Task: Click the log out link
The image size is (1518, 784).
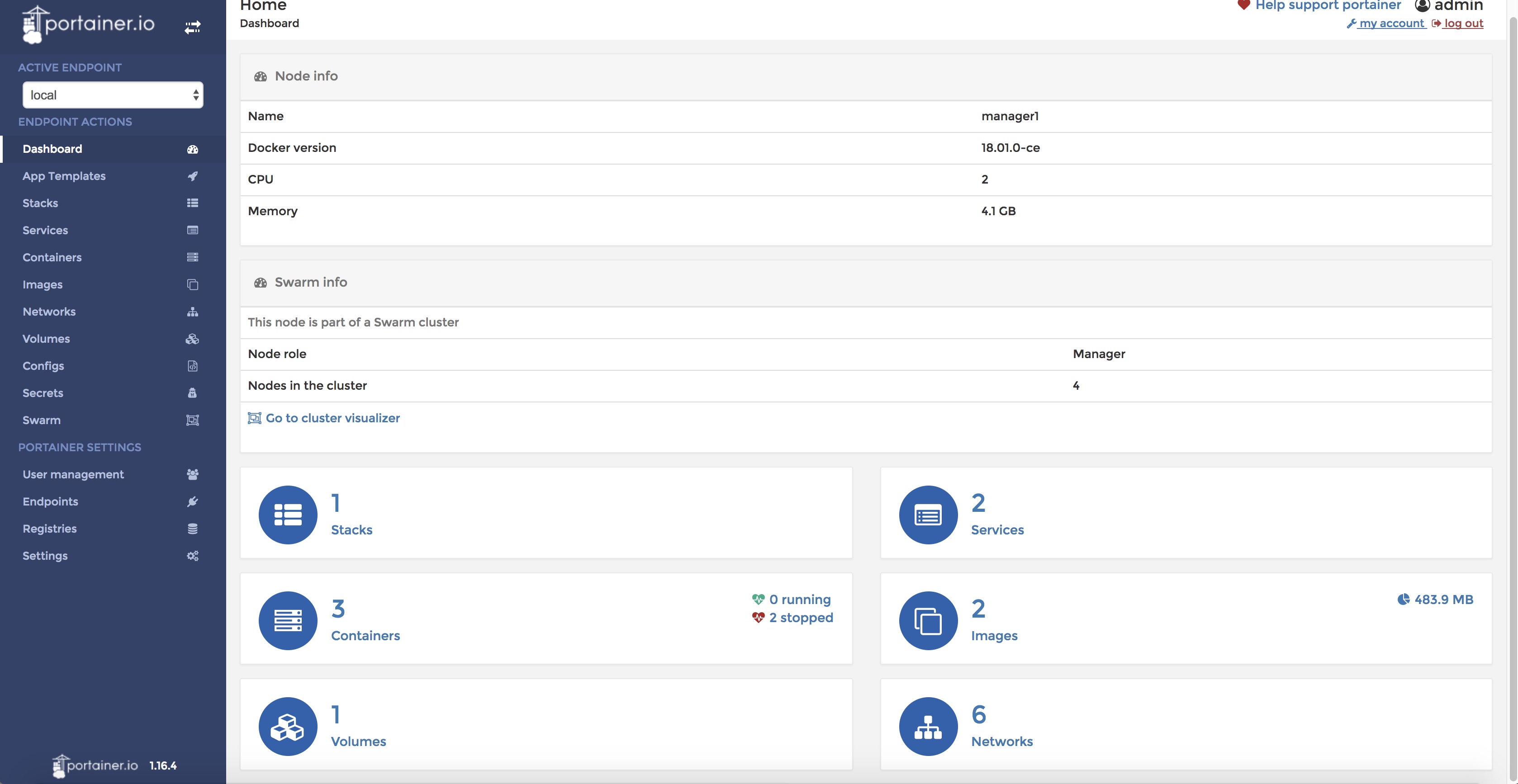Action: click(x=1463, y=23)
